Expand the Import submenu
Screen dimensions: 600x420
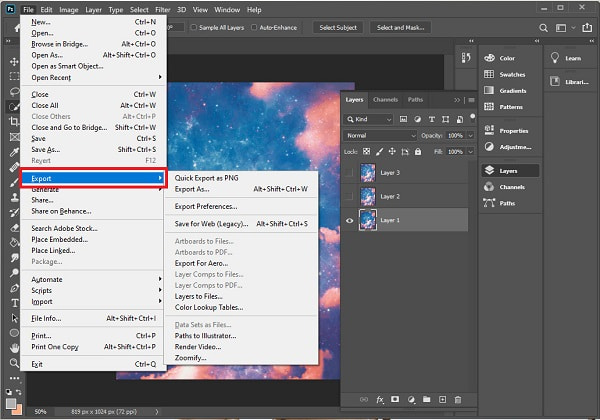pyautogui.click(x=93, y=301)
